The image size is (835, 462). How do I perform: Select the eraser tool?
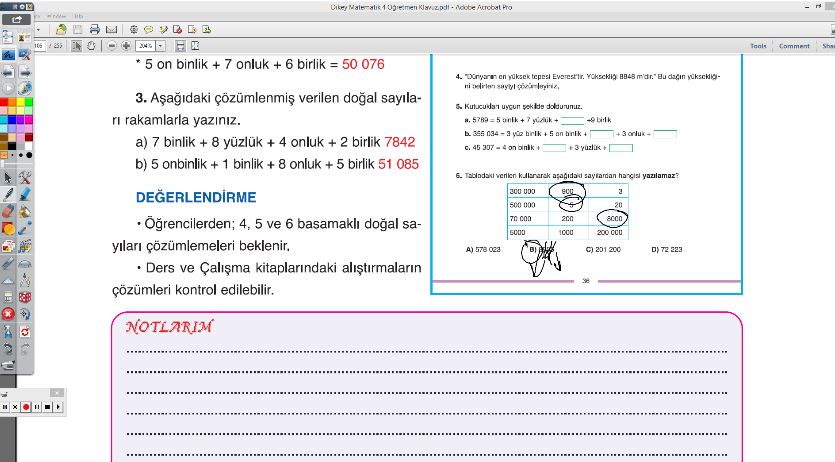[8, 211]
